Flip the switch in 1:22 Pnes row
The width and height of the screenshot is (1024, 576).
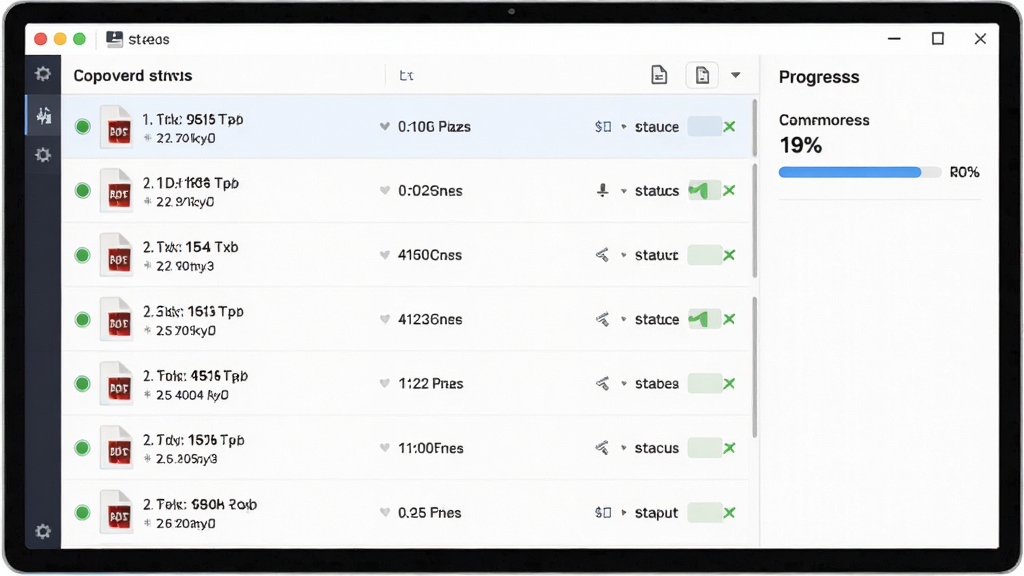point(704,383)
